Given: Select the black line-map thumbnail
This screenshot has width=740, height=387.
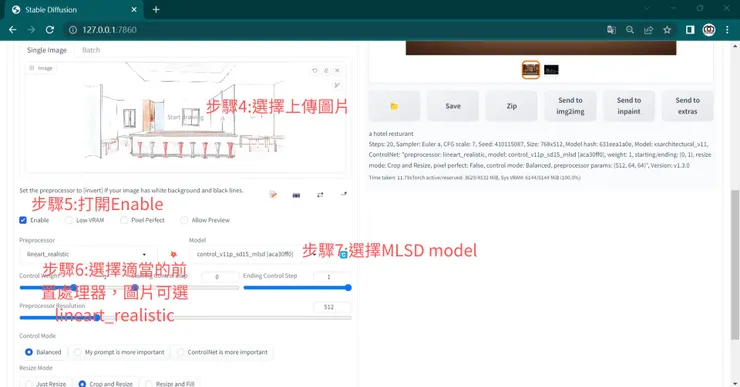Looking at the screenshot, I should click(551, 70).
